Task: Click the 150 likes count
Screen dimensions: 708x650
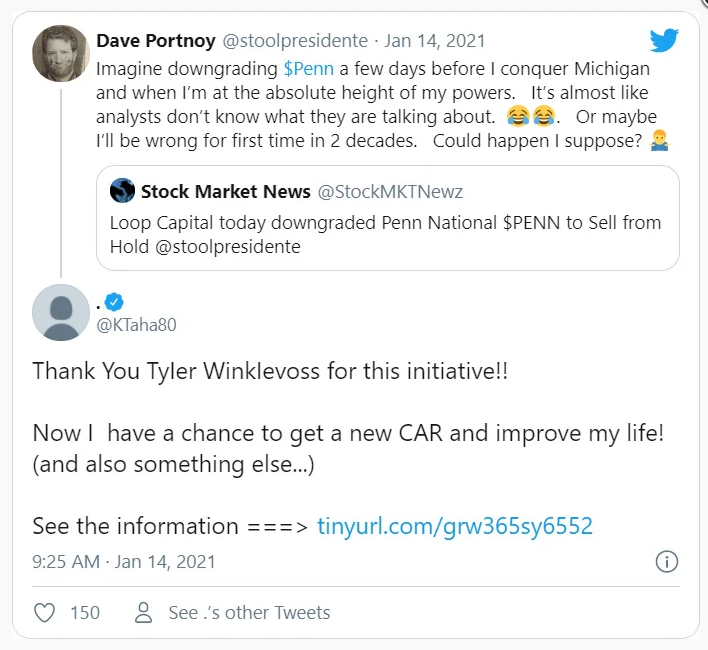Action: pos(85,612)
